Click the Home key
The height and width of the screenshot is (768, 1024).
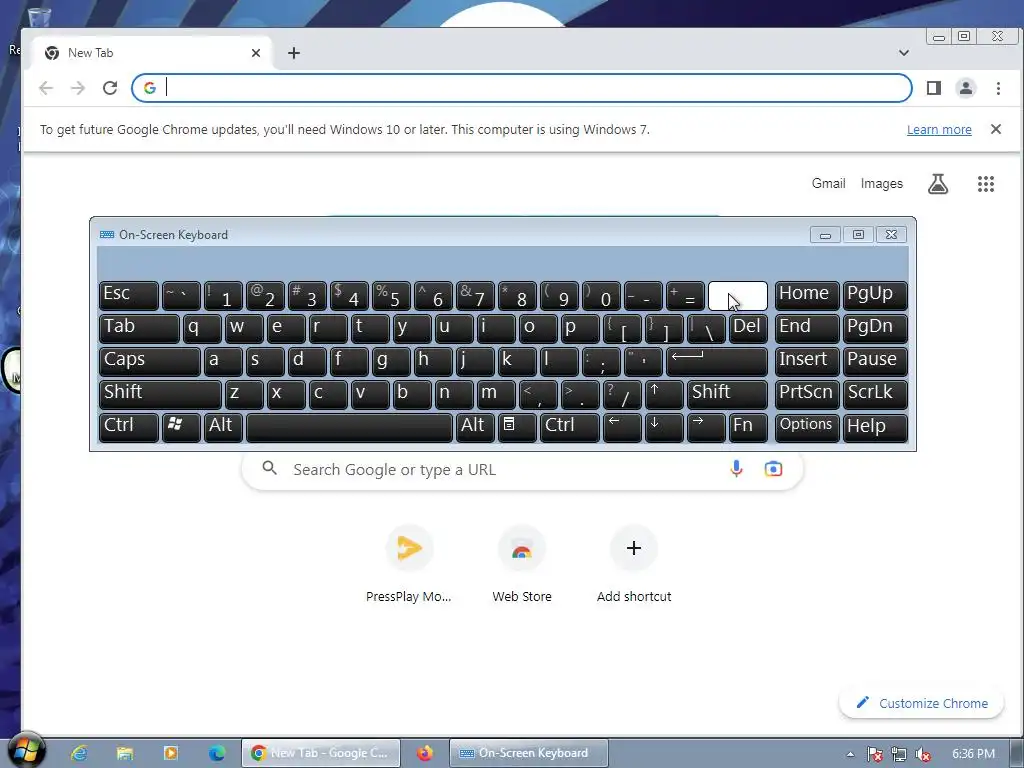(x=807, y=295)
